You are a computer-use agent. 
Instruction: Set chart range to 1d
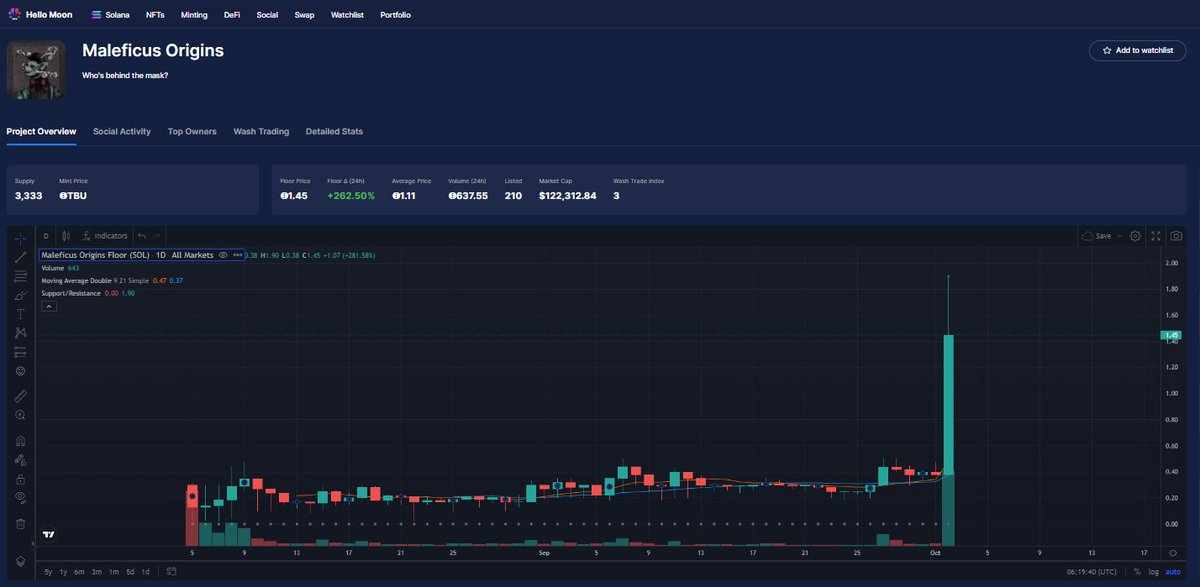145,572
